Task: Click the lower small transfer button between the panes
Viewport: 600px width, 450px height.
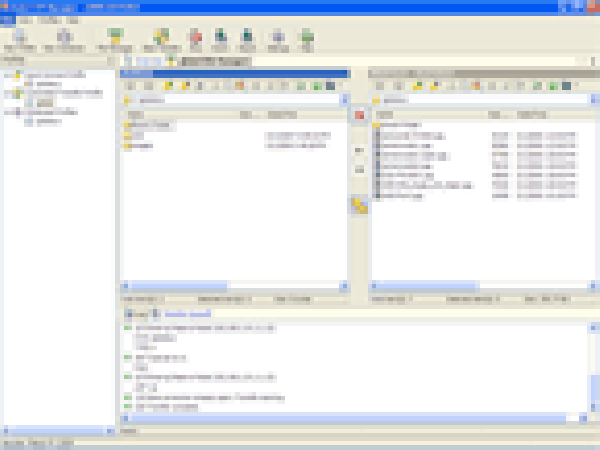Action: 359,169
